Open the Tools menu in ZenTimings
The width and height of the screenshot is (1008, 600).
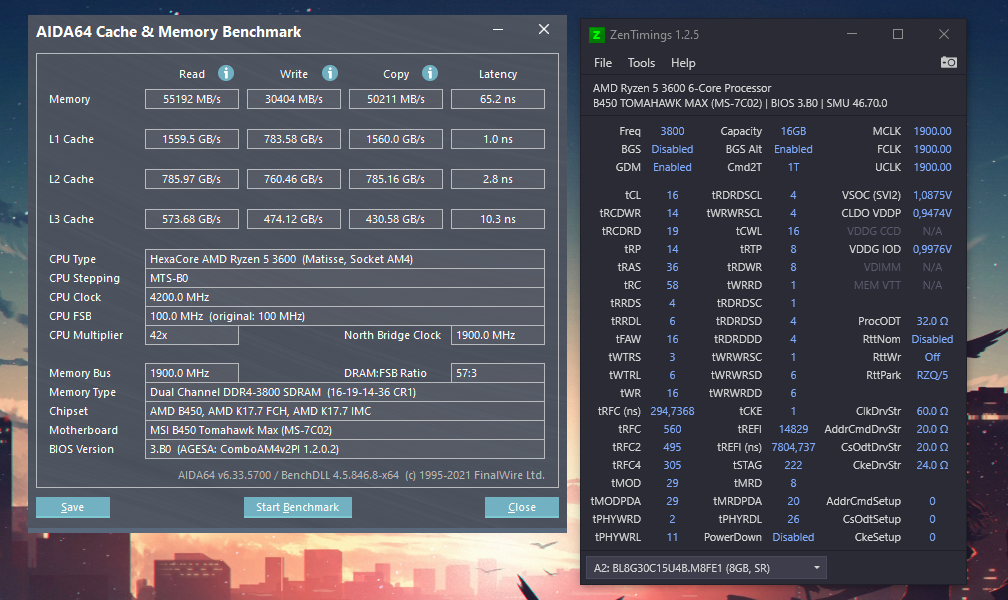coord(641,63)
